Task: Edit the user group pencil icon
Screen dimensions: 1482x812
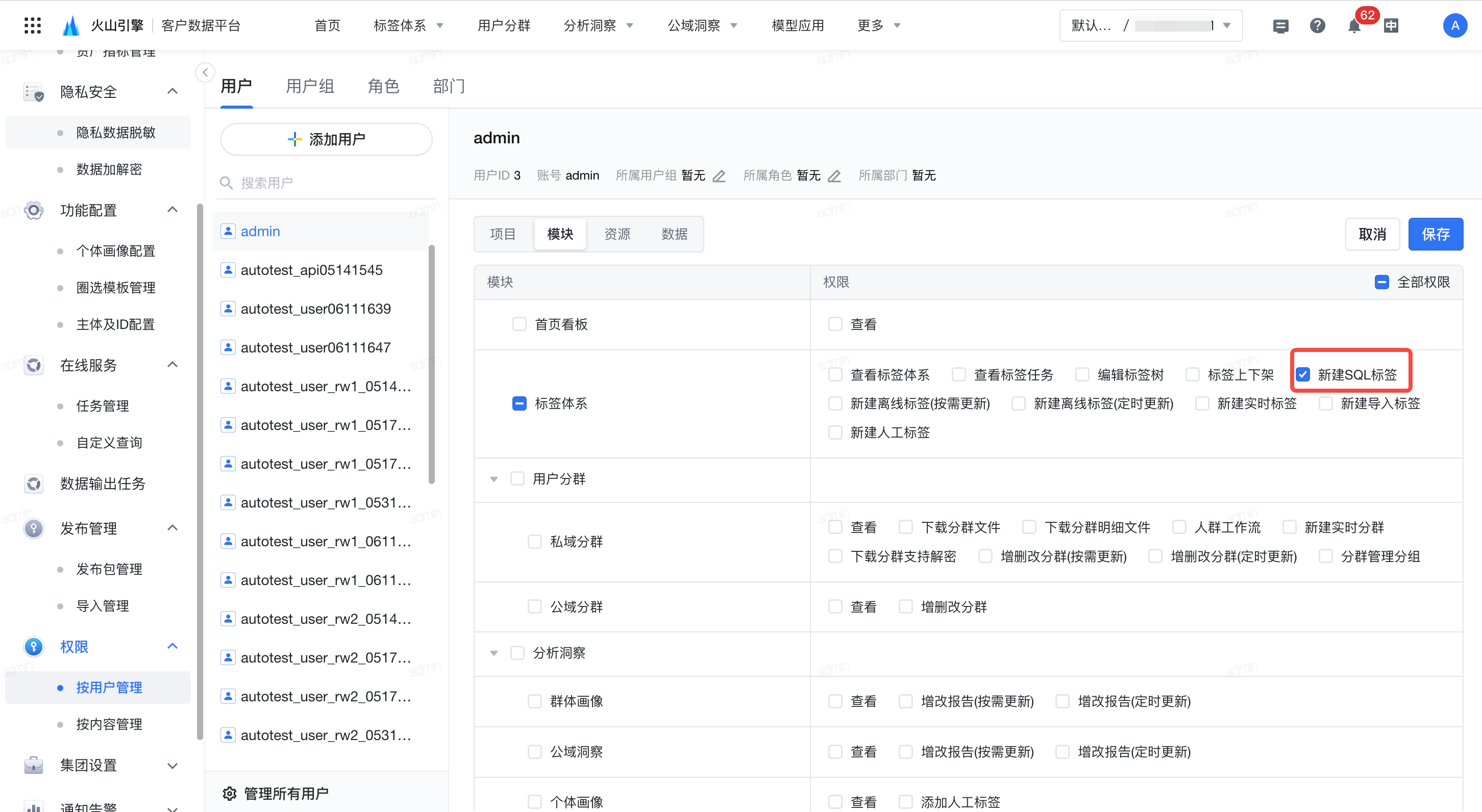Action: pyautogui.click(x=719, y=175)
